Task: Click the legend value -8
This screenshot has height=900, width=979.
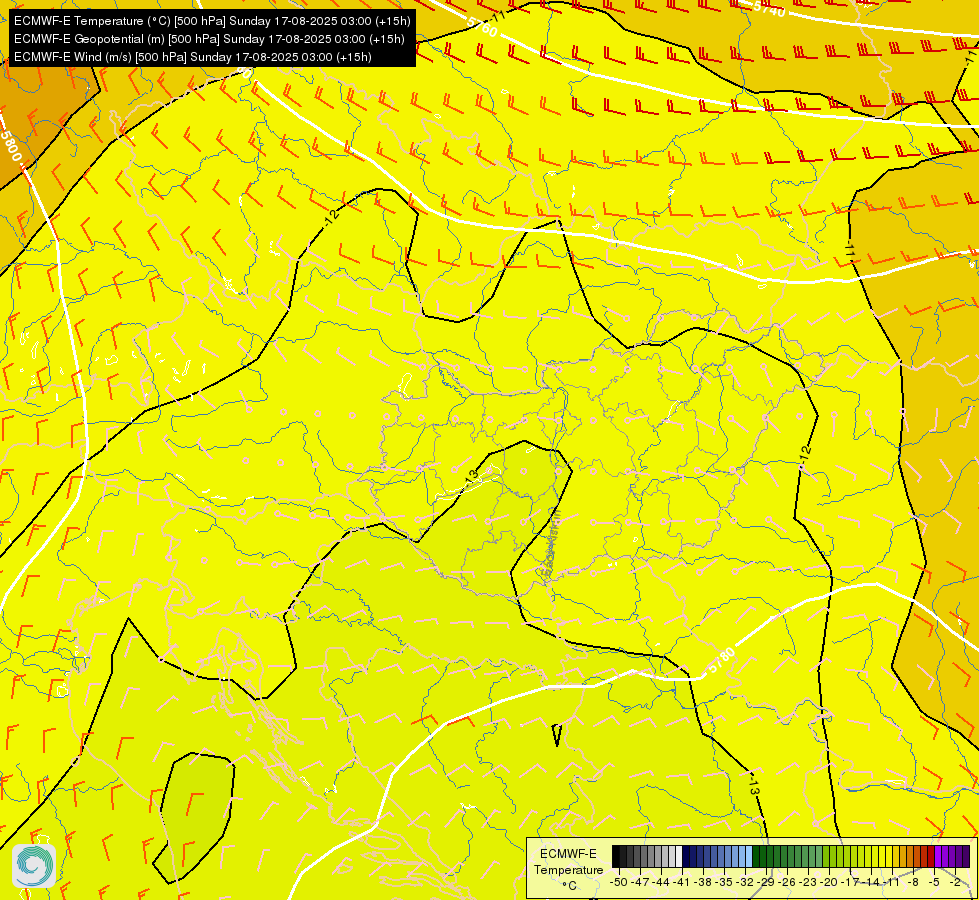Action: pos(913,882)
